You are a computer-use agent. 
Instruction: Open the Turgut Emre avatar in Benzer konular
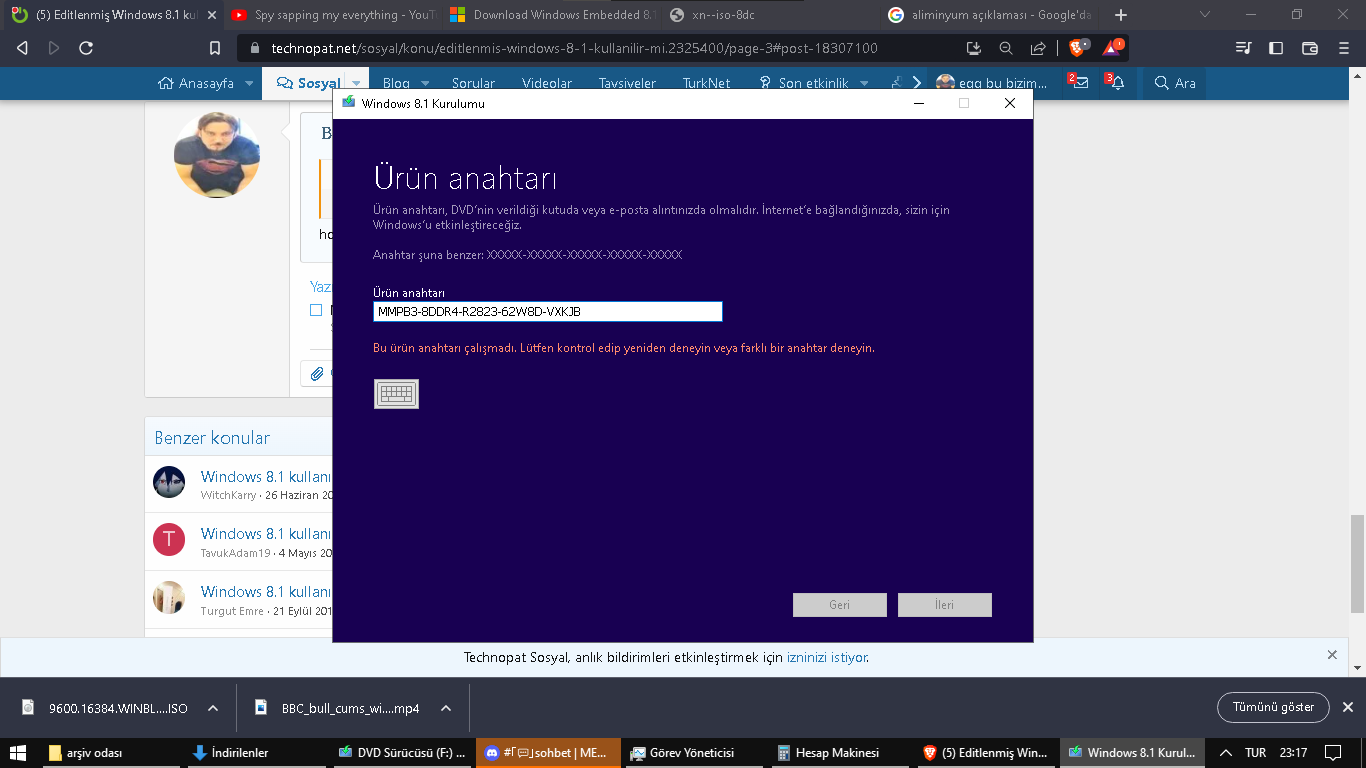pos(169,597)
